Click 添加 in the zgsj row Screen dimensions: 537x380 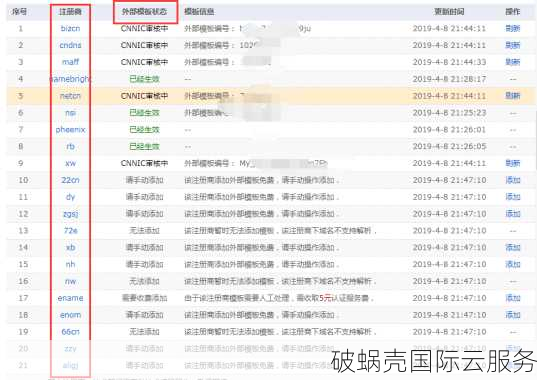click(513, 214)
